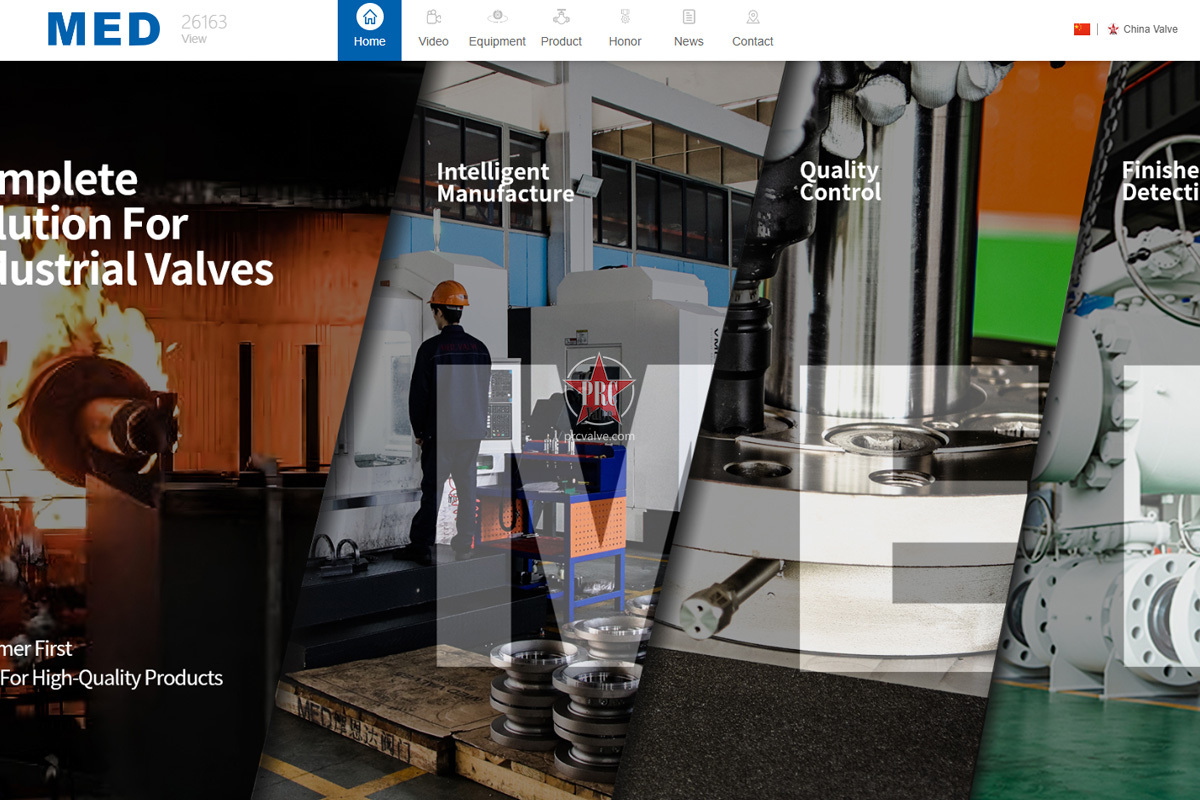Image resolution: width=1200 pixels, height=800 pixels.
Task: Click the Solution For Industrial Valves headline
Action: (x=137, y=224)
